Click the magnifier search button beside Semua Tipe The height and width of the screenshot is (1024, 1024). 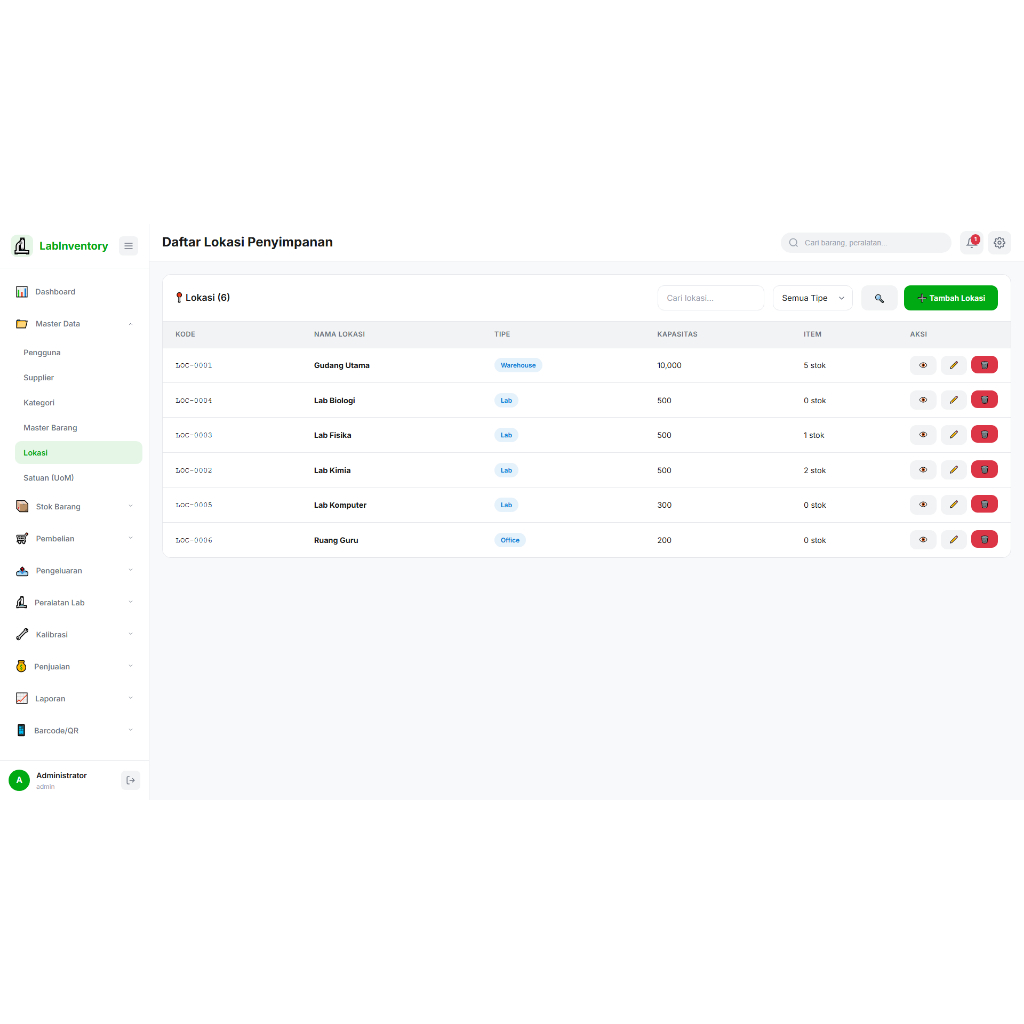879,298
